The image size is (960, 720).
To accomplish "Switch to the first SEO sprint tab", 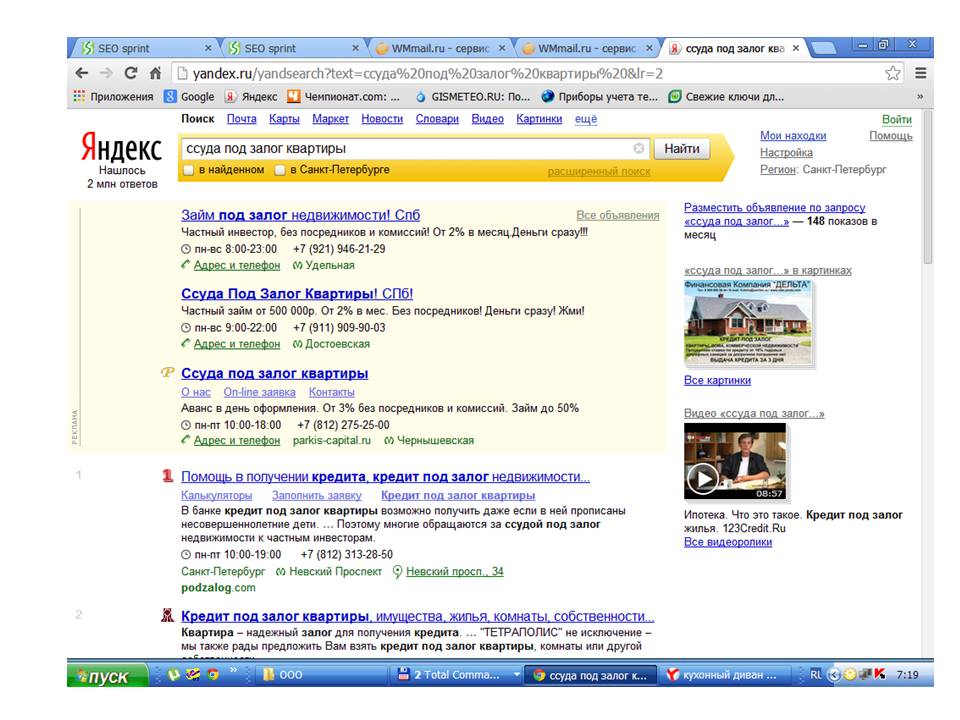I will coord(145,48).
